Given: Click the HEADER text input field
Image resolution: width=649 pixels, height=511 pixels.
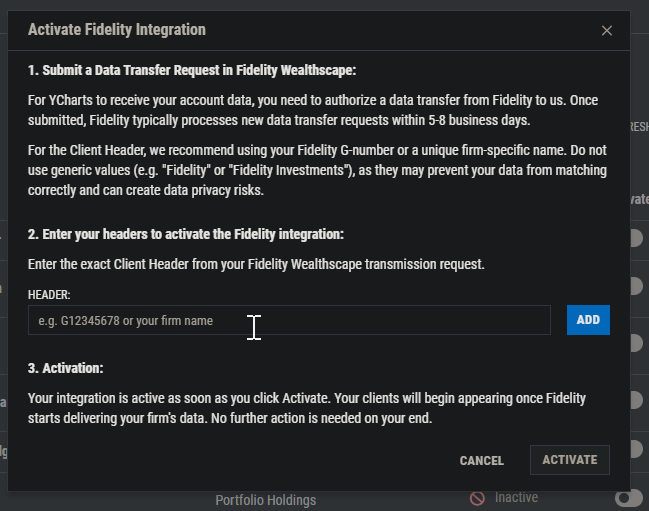Looking at the screenshot, I should point(289,320).
